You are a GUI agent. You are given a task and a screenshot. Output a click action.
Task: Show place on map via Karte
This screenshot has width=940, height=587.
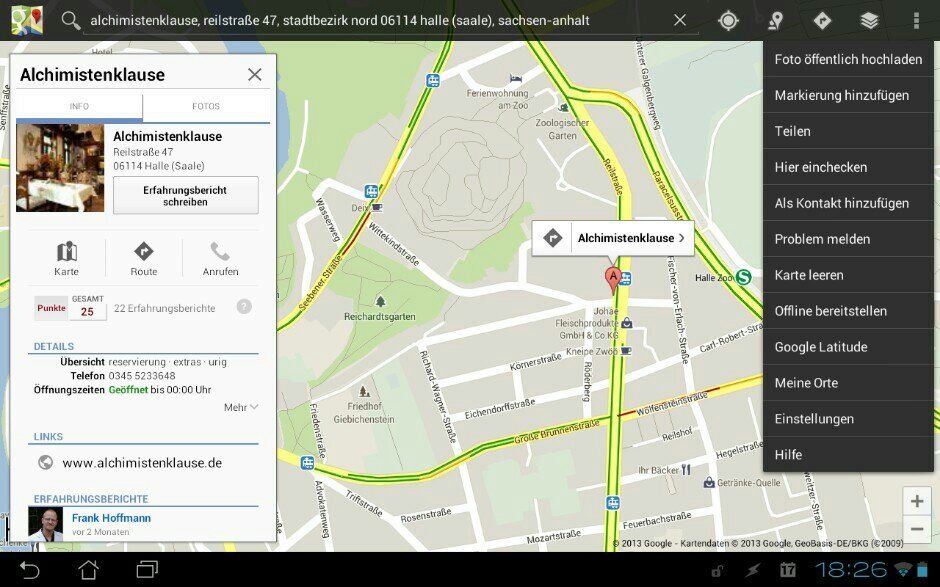[67, 258]
